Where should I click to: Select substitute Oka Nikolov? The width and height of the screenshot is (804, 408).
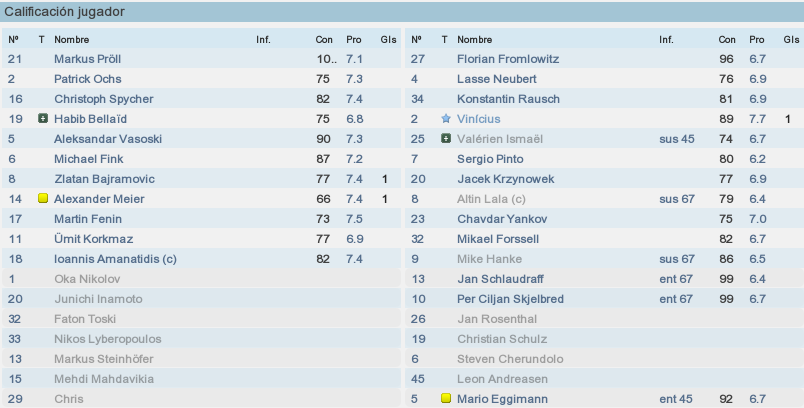[x=202, y=279]
